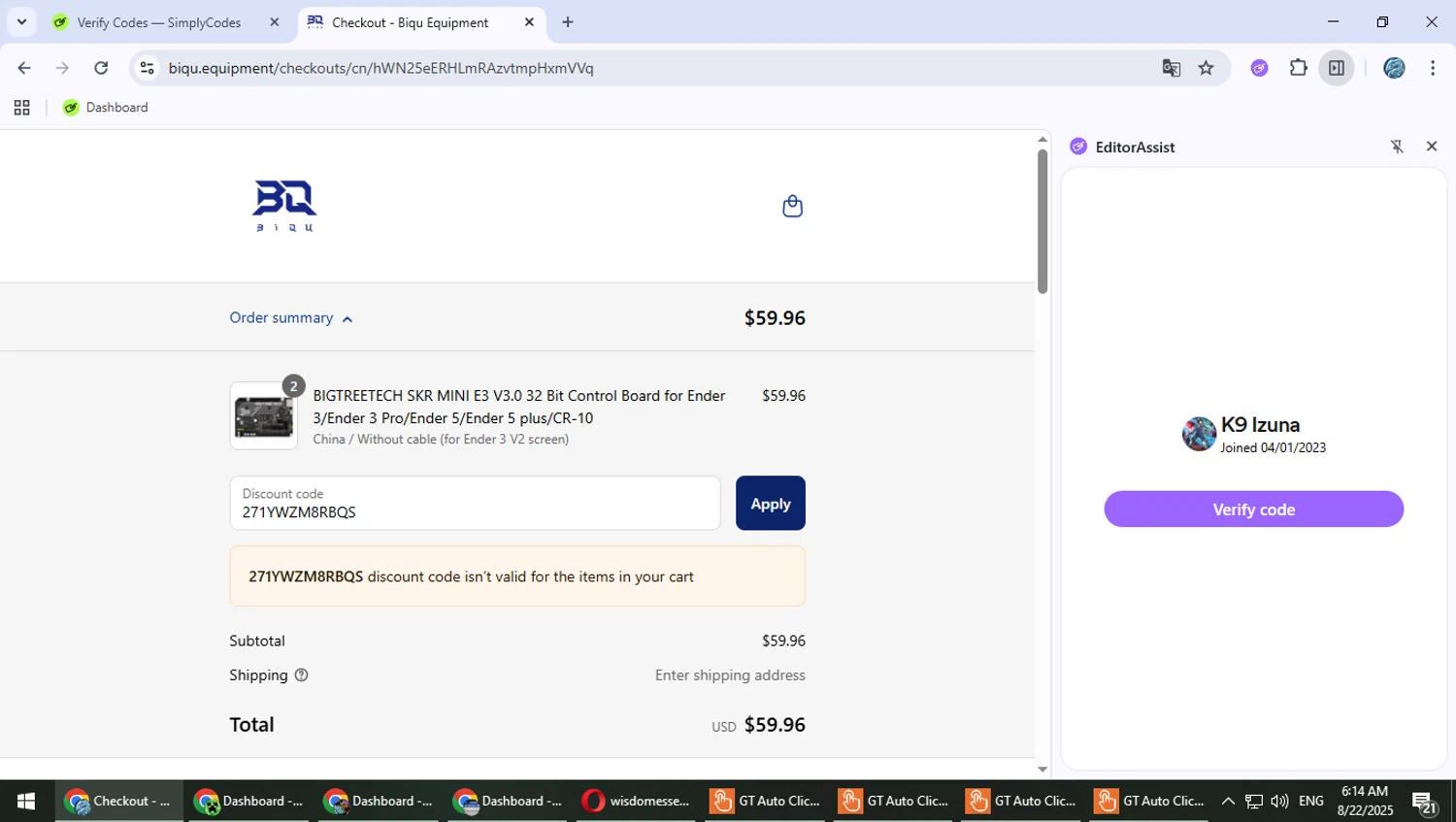Open the shopping bag cart icon
Screen dimensions: 1456x822
coord(792,206)
